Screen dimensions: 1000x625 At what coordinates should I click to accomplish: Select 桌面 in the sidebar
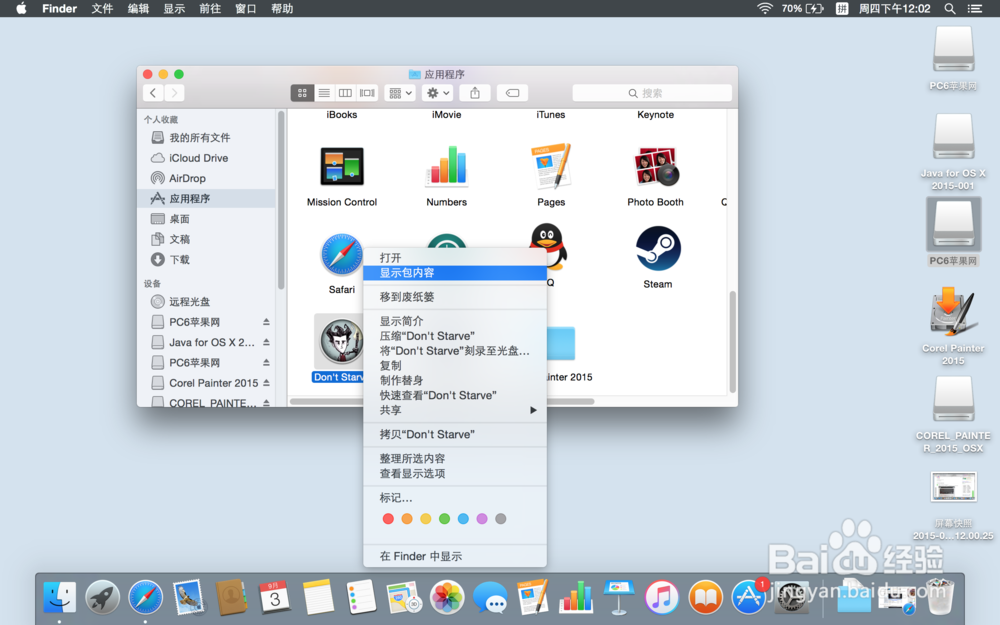click(x=207, y=219)
